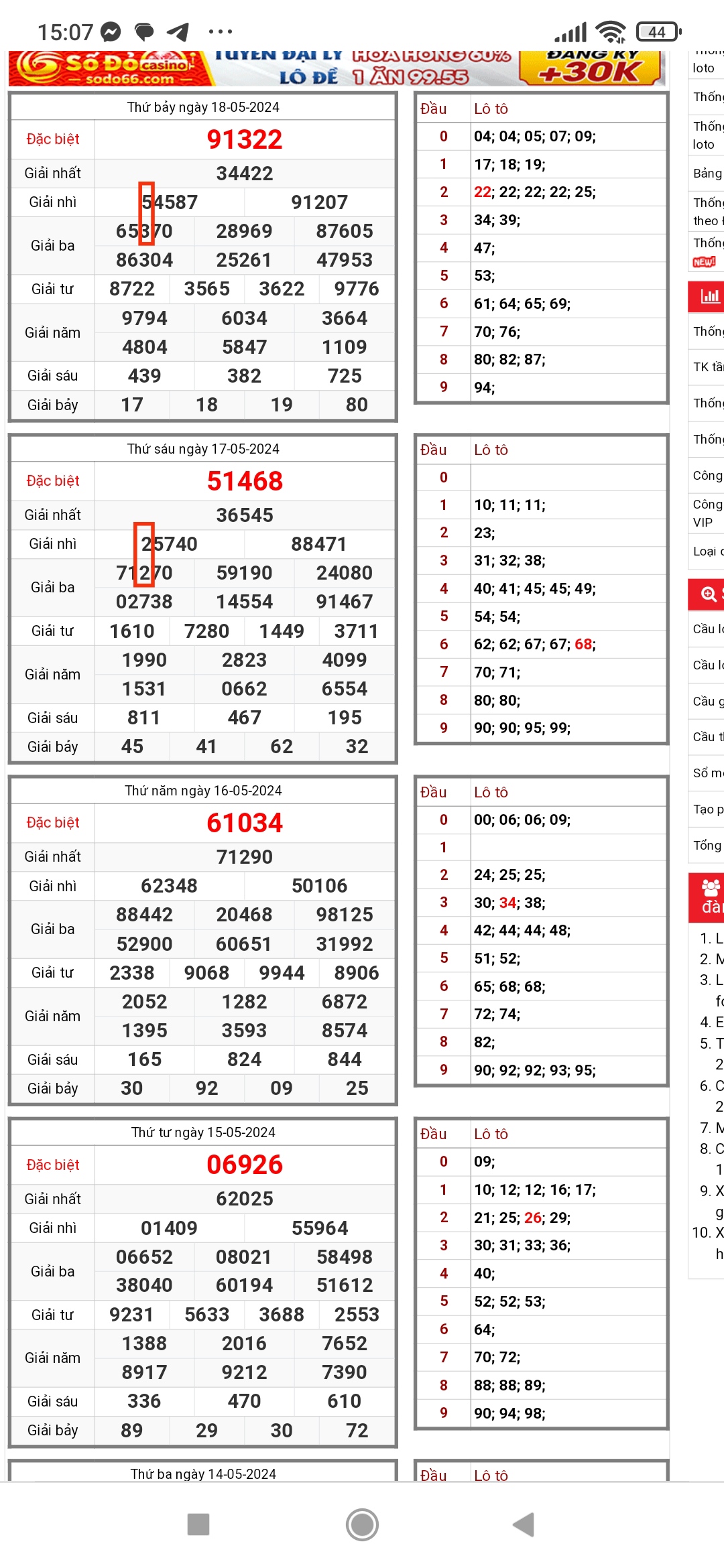
Task: Click second prize number 55964
Action: pyautogui.click(x=320, y=1228)
